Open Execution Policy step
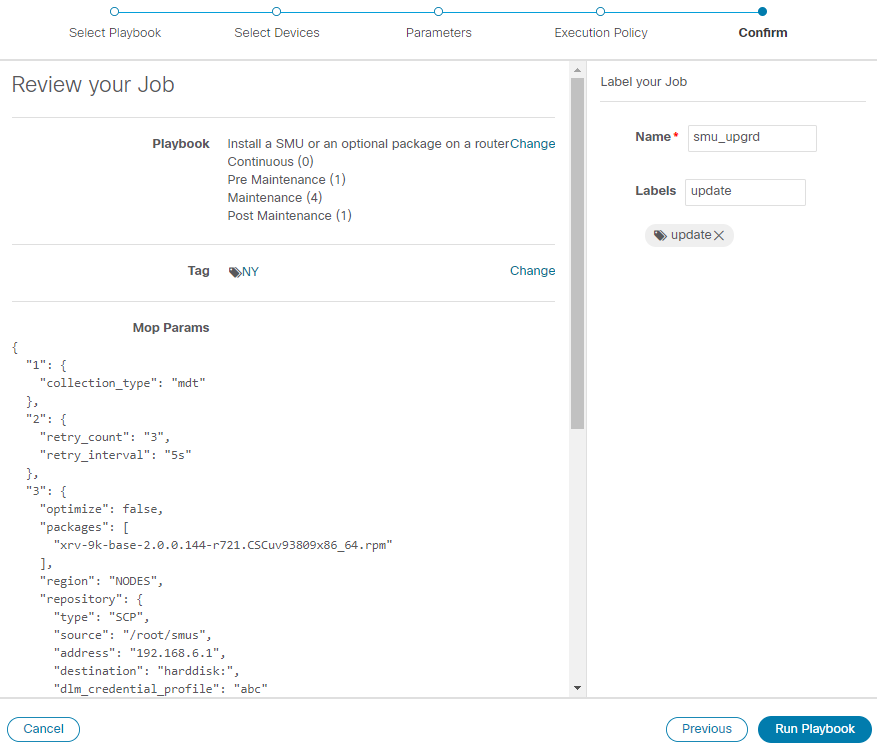This screenshot has width=877, height=751. 600,12
